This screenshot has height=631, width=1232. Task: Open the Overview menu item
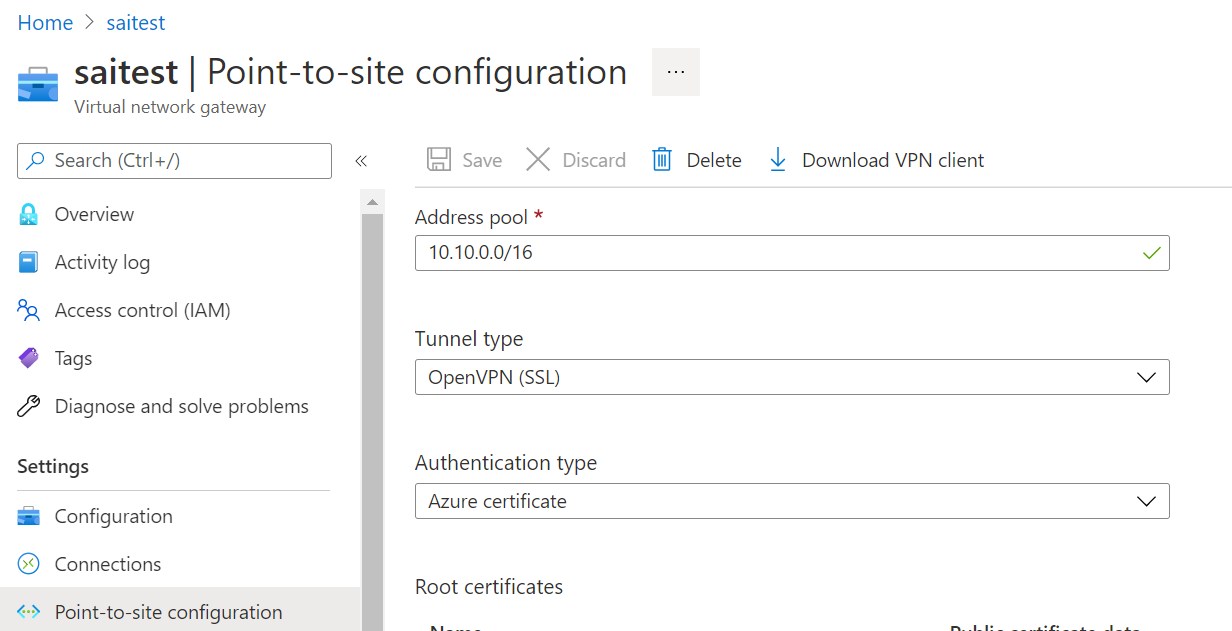94,214
